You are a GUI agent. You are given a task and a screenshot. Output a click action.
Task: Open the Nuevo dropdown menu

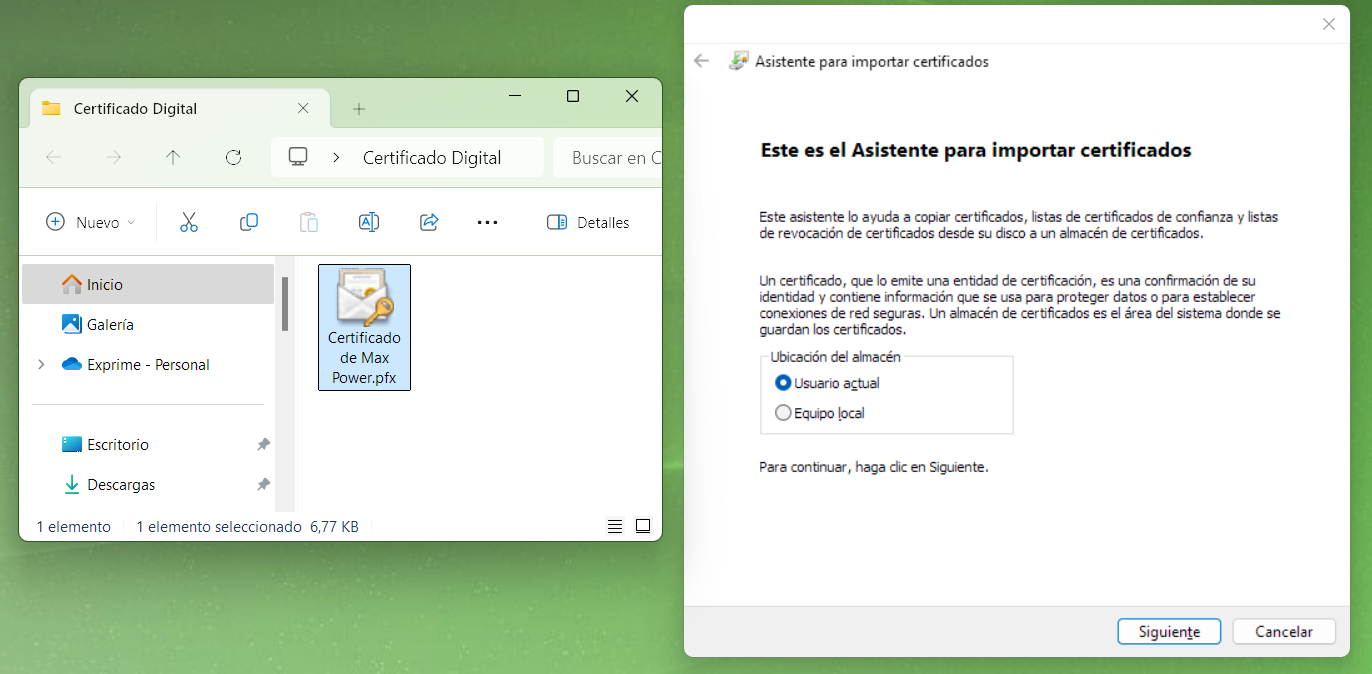(91, 222)
